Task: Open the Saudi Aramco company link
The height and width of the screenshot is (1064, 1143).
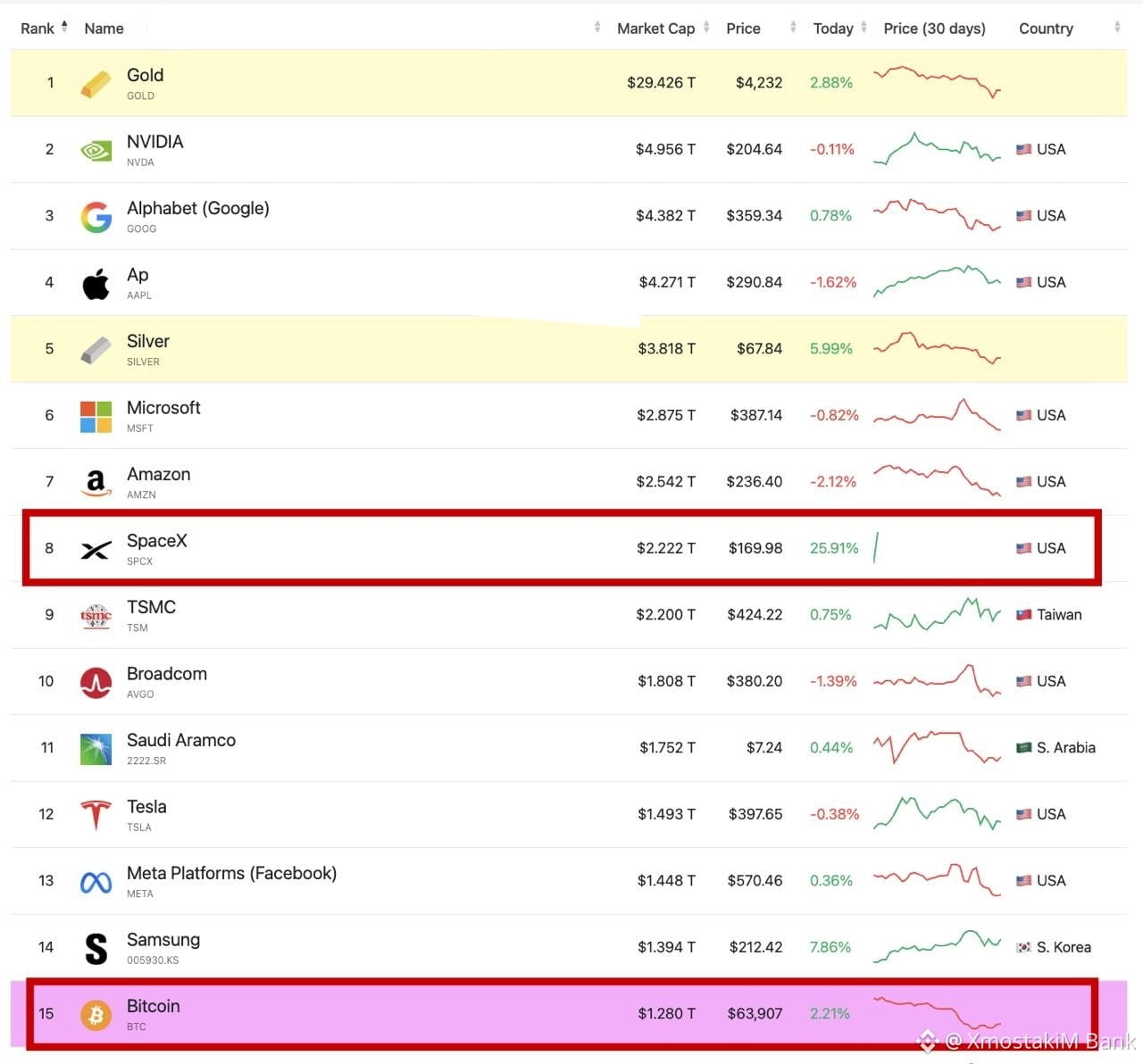Action: (181, 740)
